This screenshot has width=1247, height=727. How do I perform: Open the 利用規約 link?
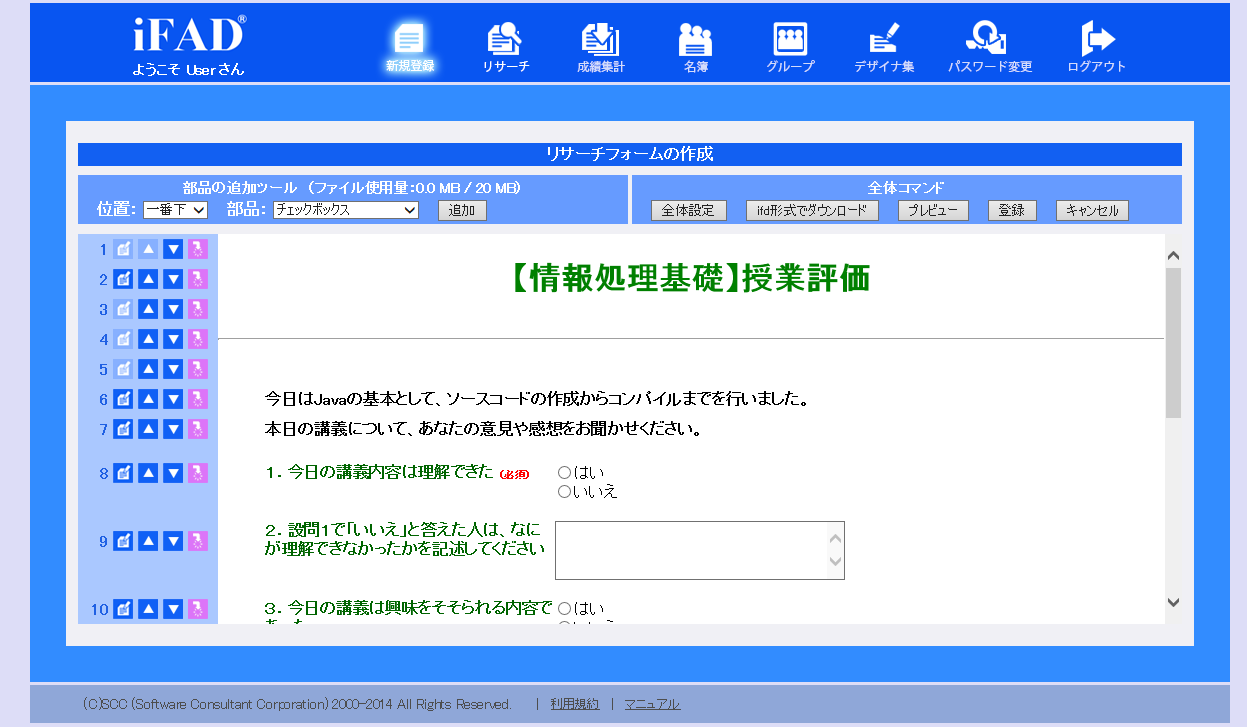(x=575, y=704)
